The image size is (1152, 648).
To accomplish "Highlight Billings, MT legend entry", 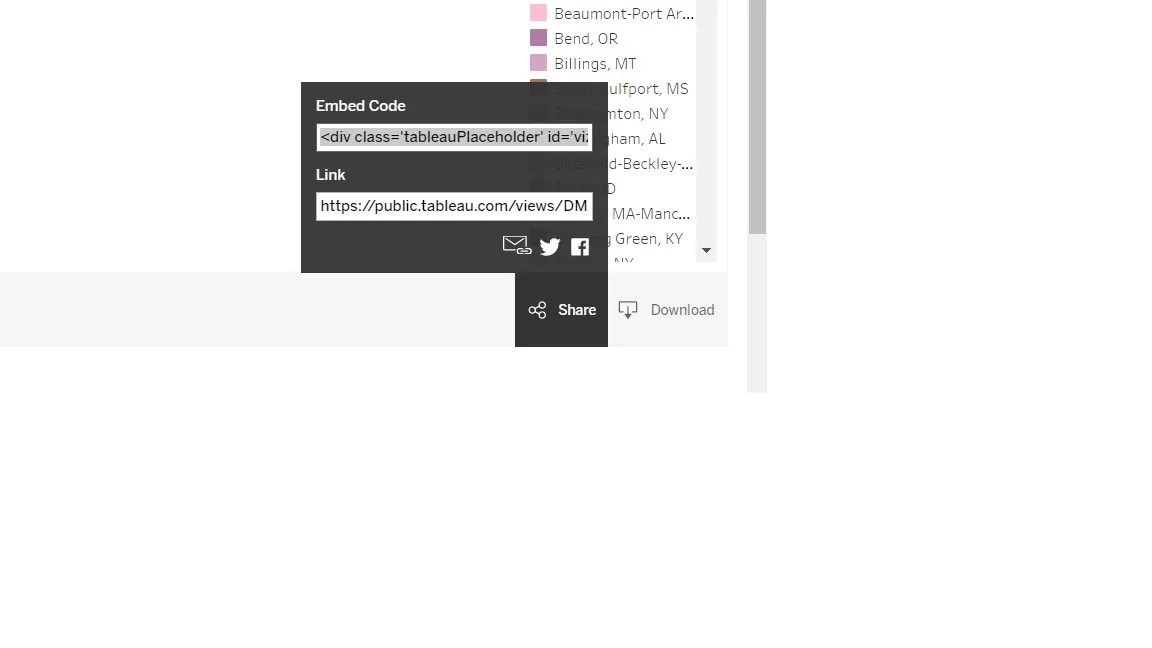I will tap(595, 63).
